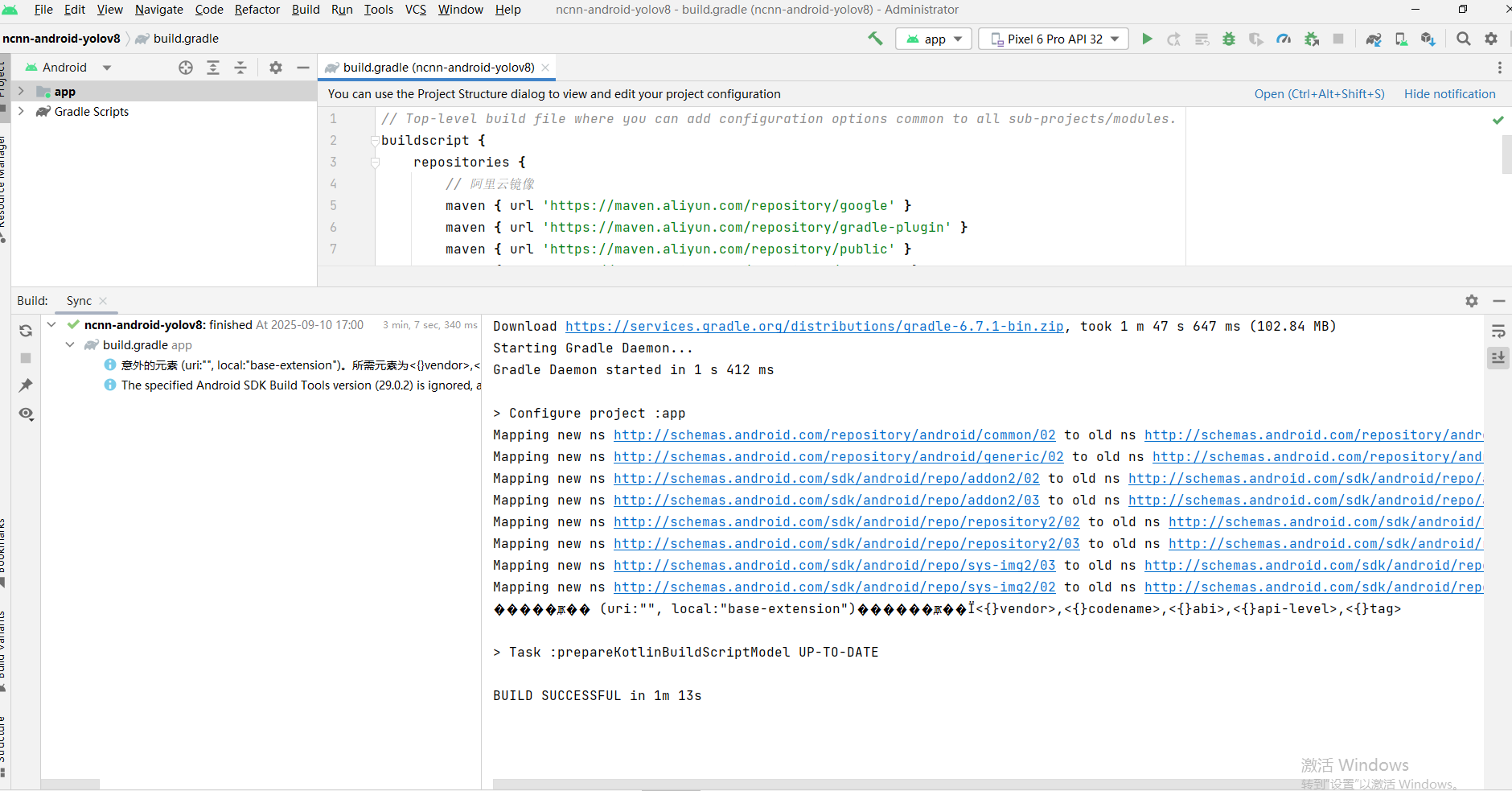
Task: Click Scroll to End icon beside build output
Action: pyautogui.click(x=1498, y=358)
